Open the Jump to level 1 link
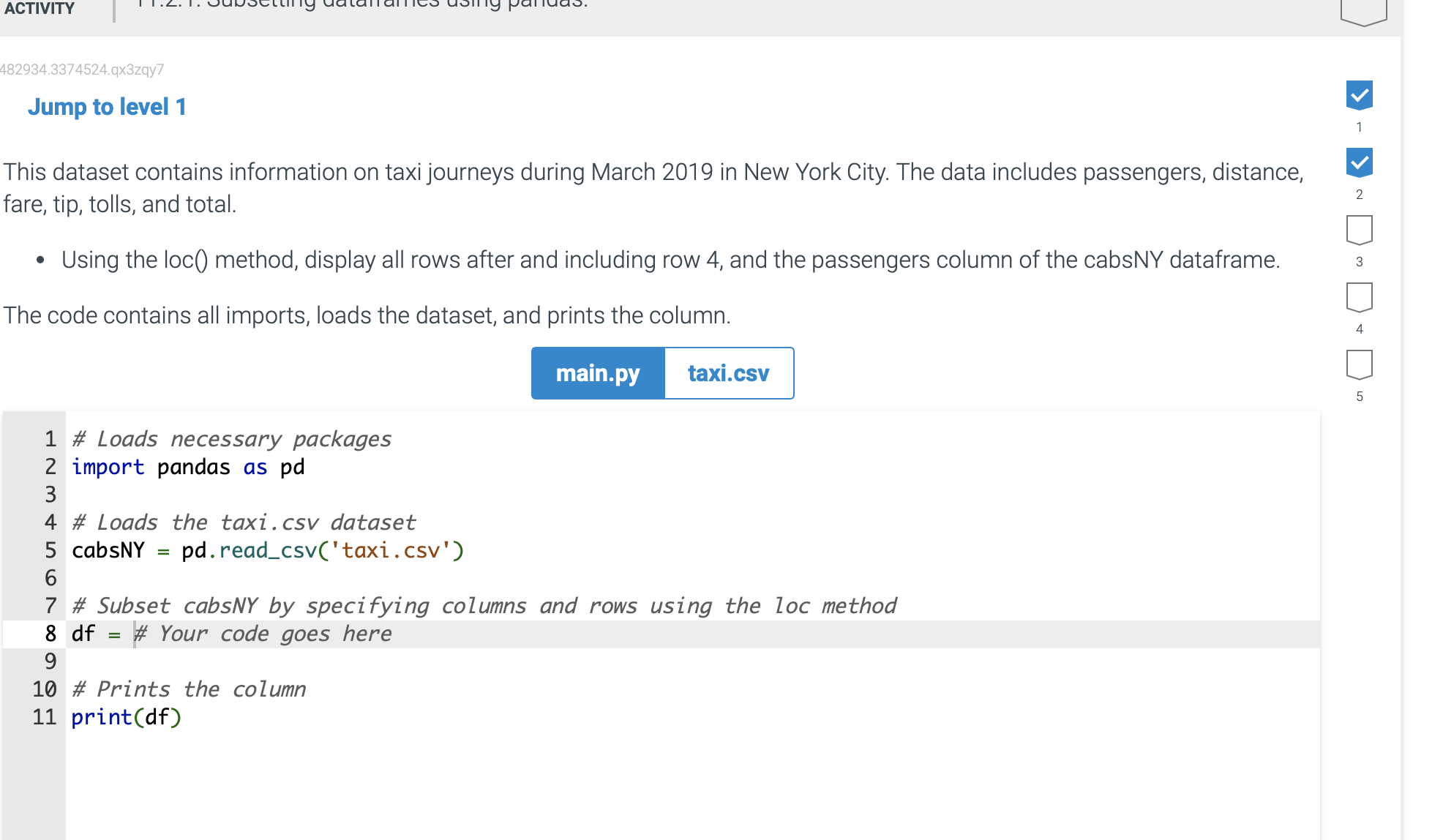 (107, 107)
